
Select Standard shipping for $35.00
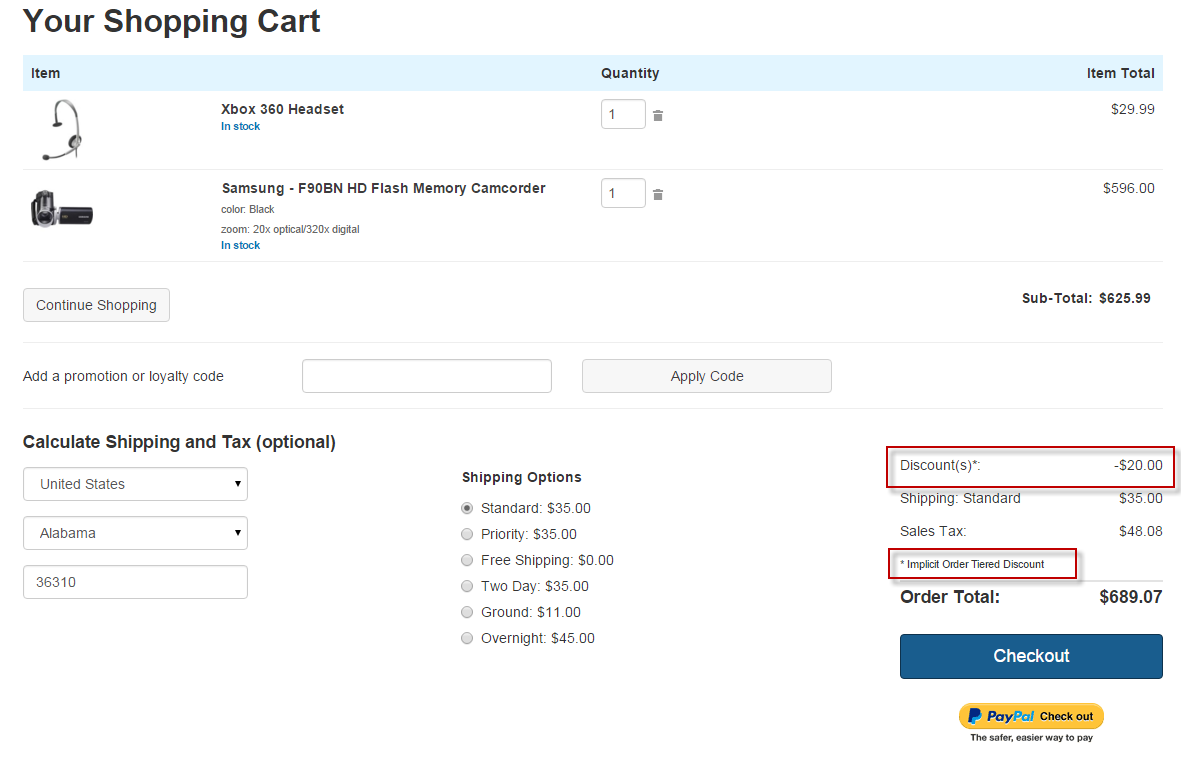pos(467,508)
